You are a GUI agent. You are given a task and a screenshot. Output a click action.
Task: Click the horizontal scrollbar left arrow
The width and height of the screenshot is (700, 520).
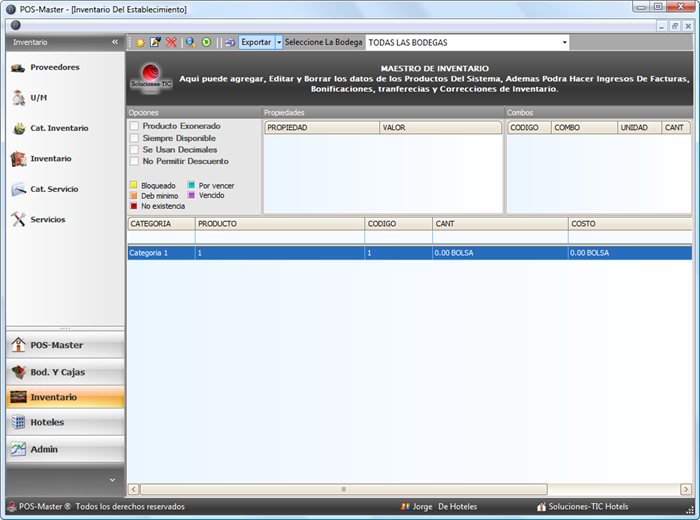tap(133, 489)
